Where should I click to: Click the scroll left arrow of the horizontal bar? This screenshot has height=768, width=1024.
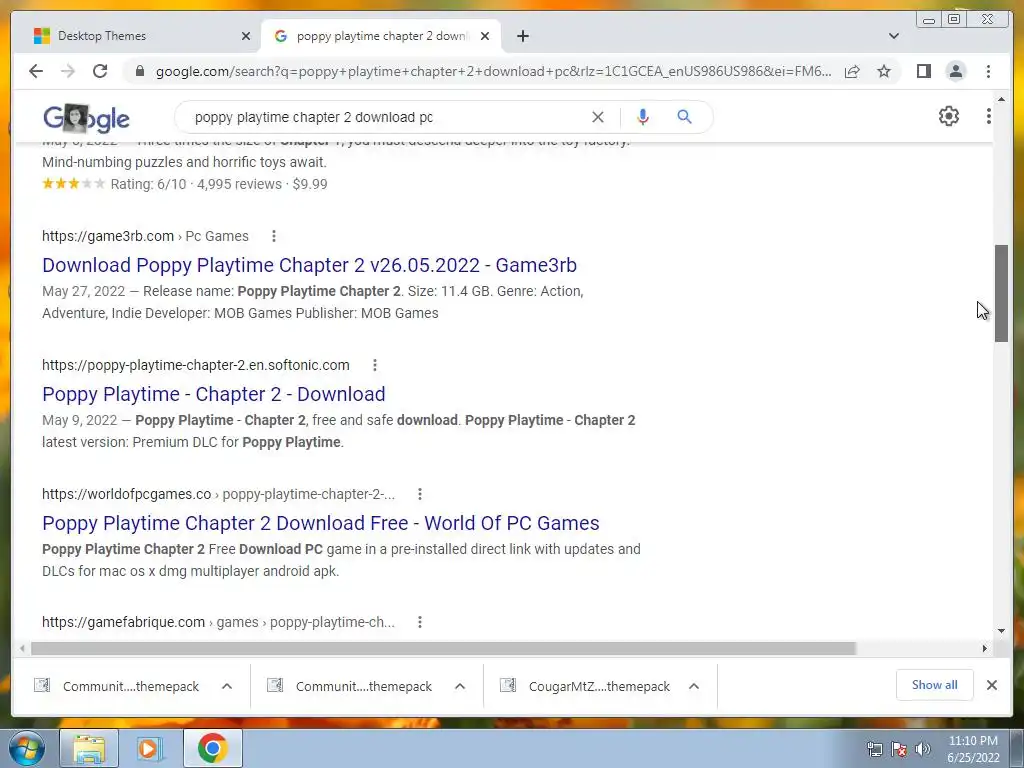[x=23, y=648]
